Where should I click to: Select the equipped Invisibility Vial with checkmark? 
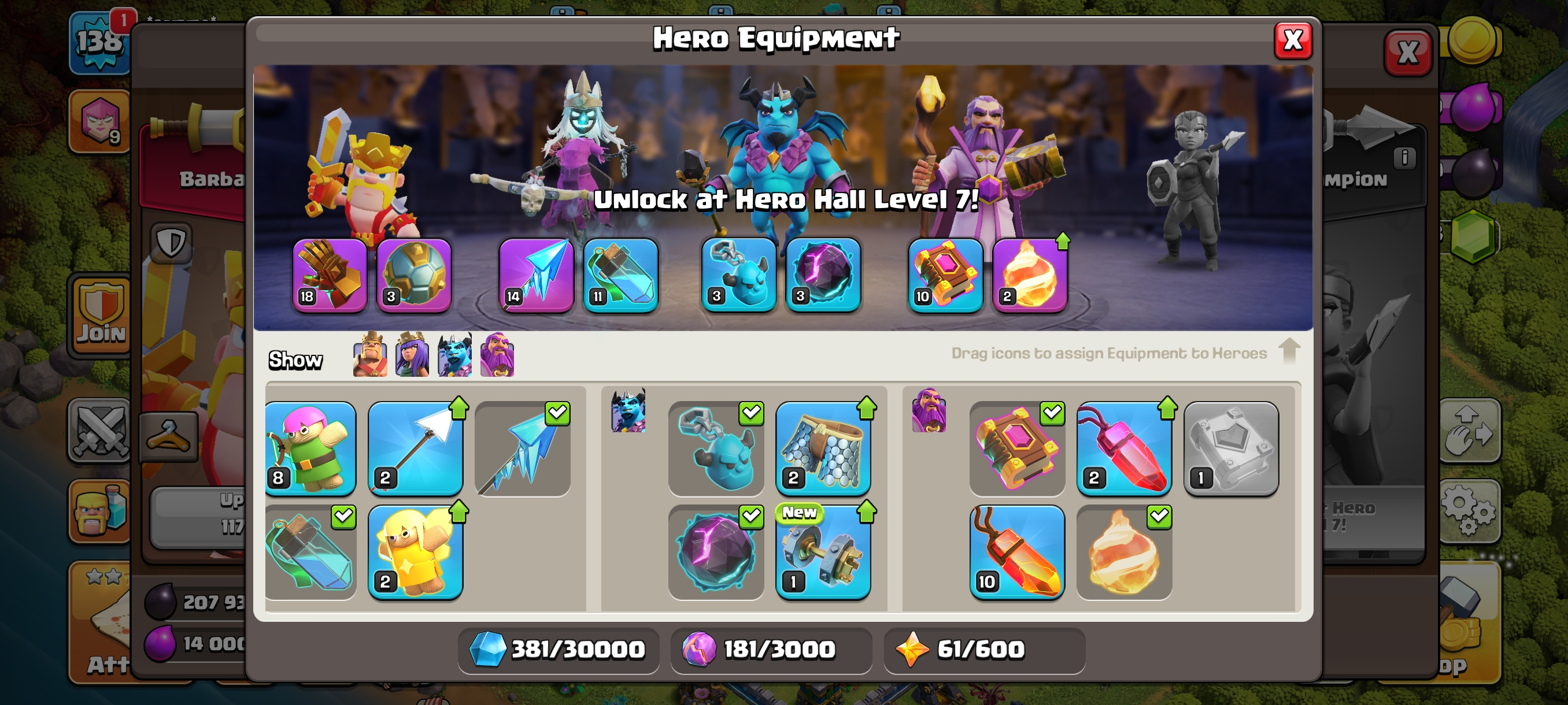tap(310, 552)
